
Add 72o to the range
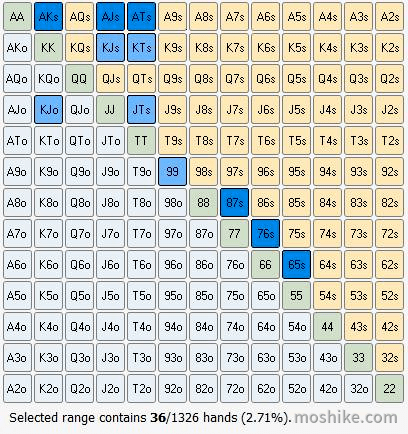(x=234, y=389)
